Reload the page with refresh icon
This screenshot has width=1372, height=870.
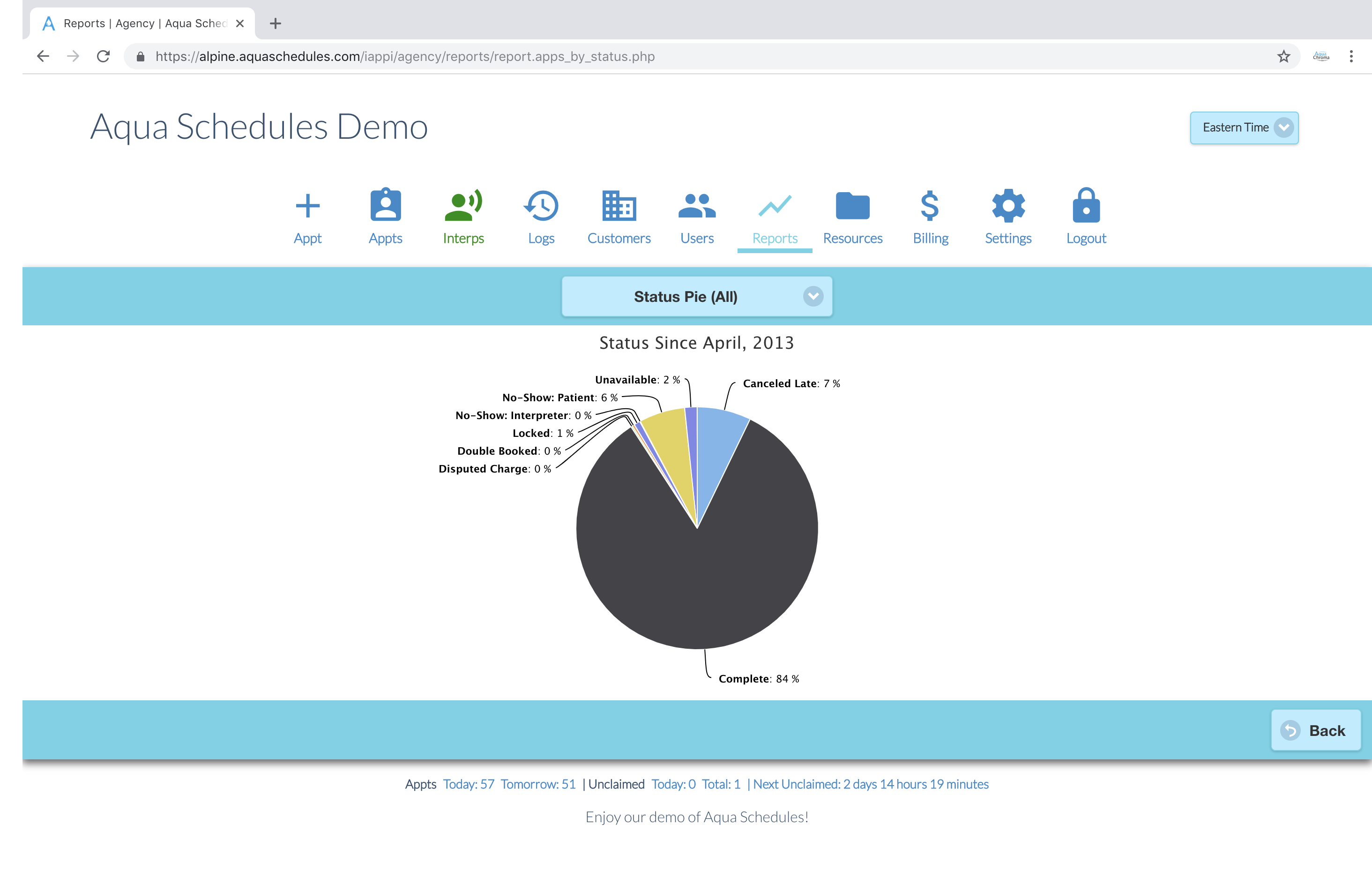(103, 56)
